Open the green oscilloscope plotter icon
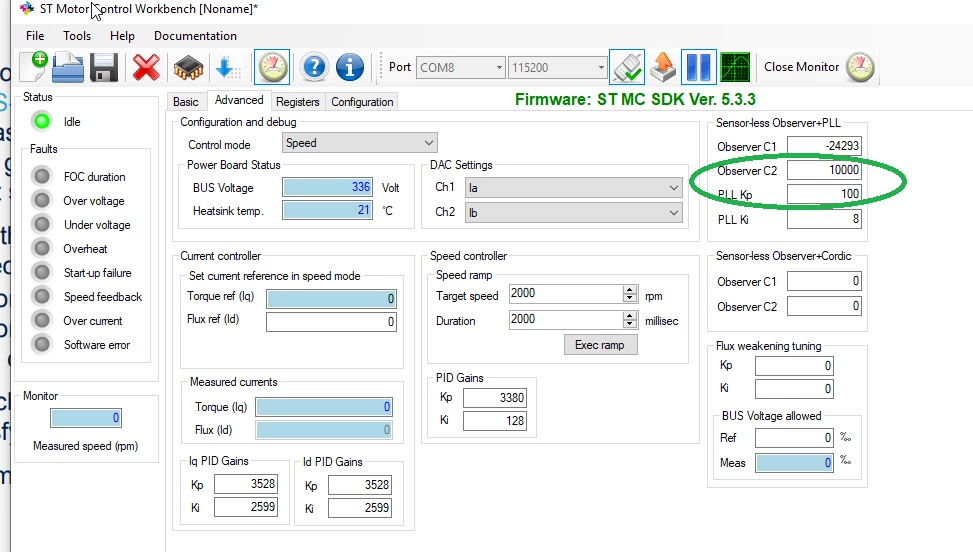This screenshot has height=552, width=973. pos(735,67)
